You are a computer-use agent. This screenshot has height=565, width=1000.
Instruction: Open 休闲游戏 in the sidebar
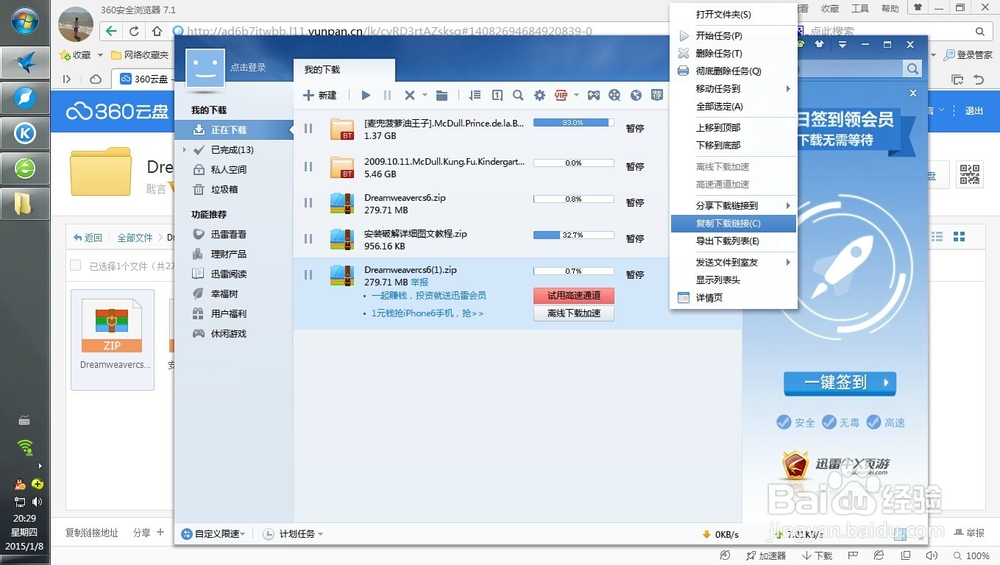click(228, 334)
